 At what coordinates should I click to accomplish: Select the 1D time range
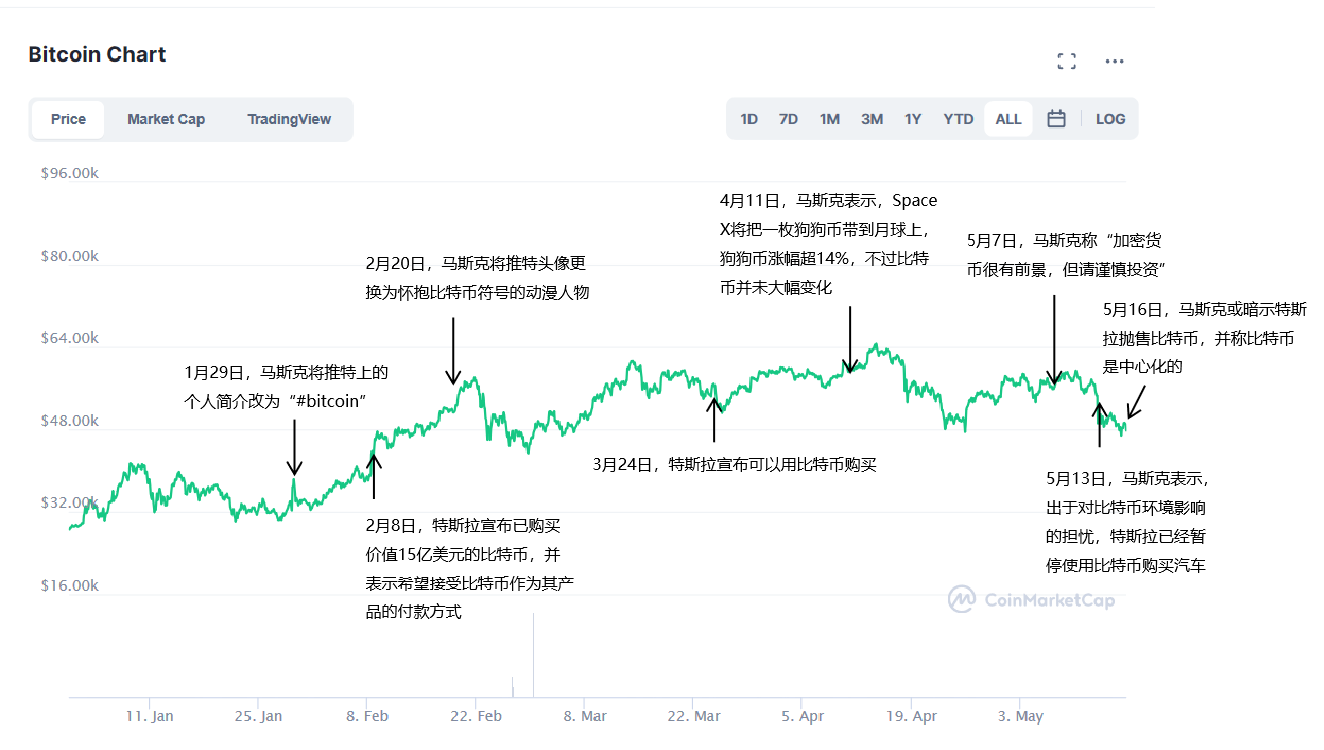(749, 119)
